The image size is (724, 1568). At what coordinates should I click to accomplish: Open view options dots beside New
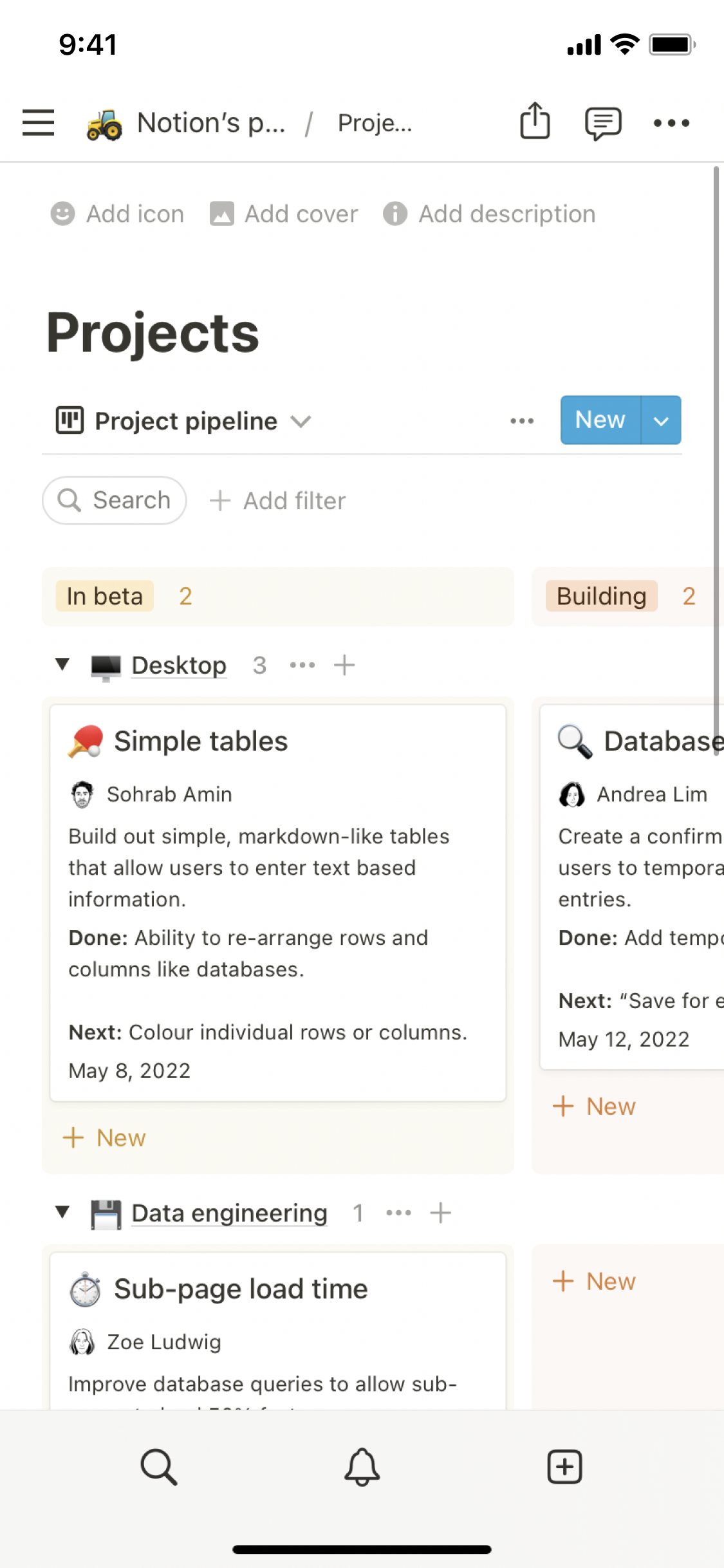[521, 420]
